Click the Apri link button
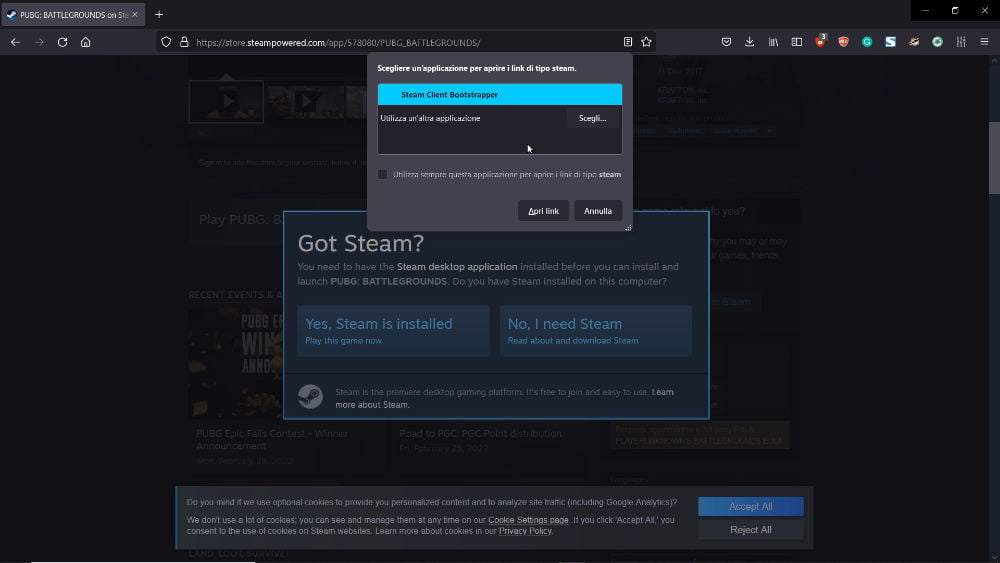This screenshot has width=1000, height=563. pos(543,211)
